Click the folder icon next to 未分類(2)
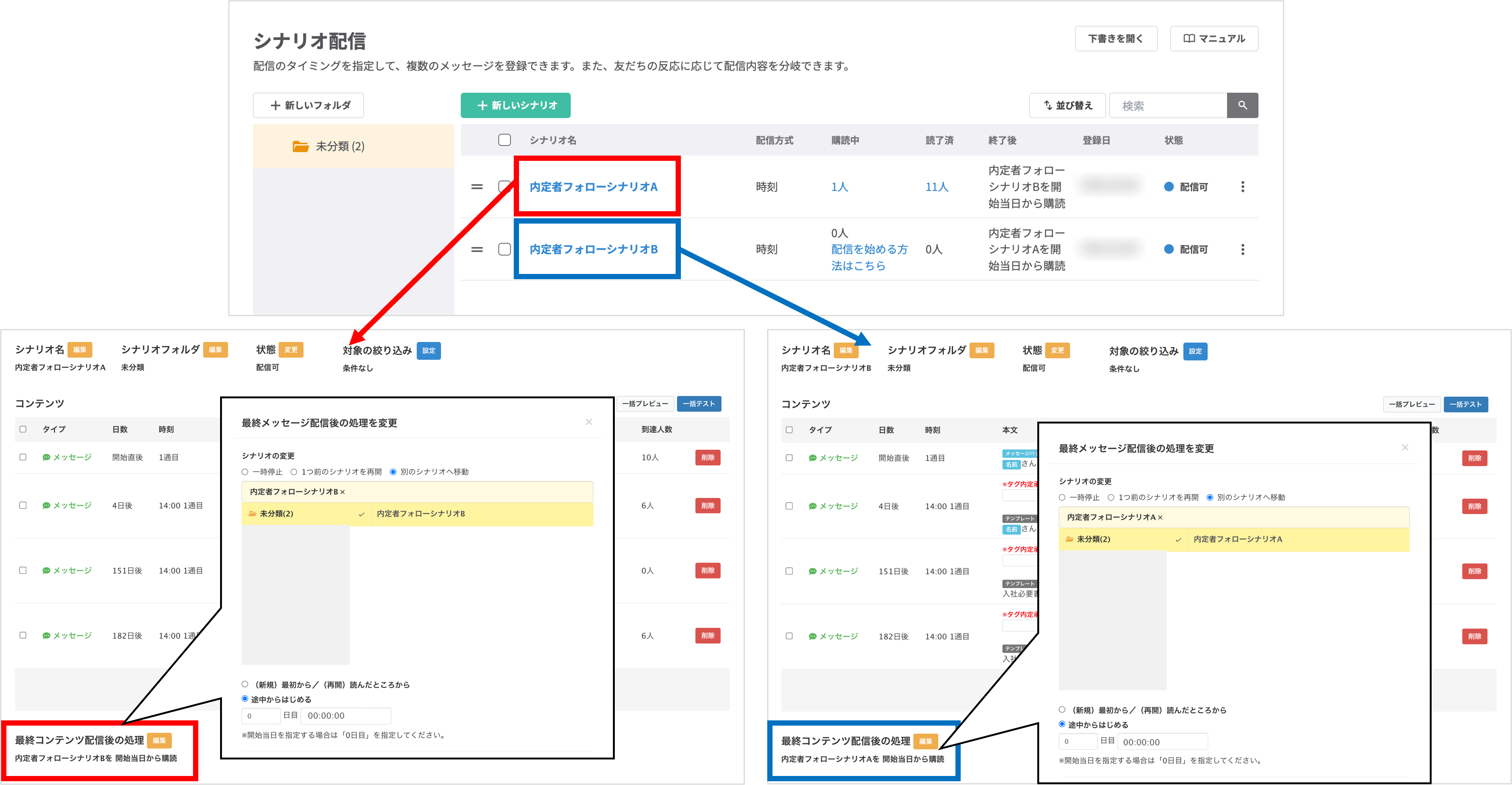 pos(300,146)
